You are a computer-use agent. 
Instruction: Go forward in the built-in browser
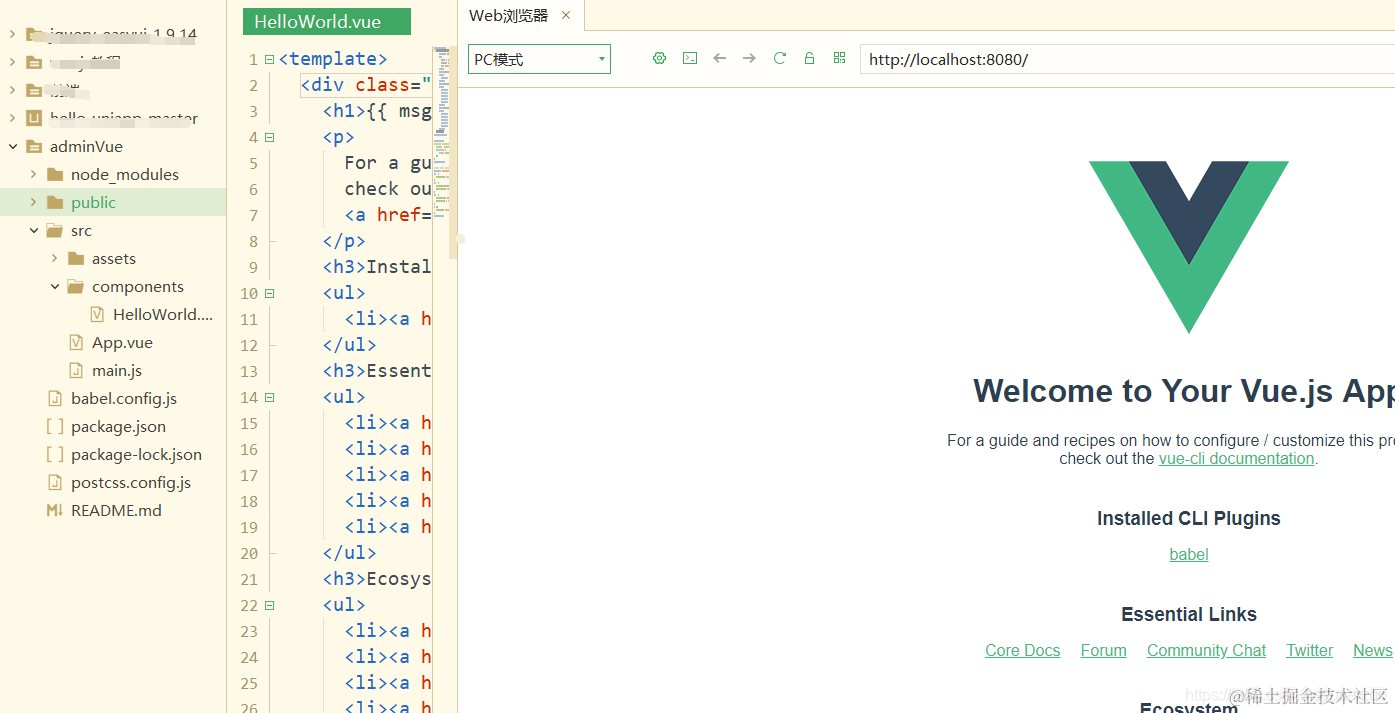coord(750,59)
